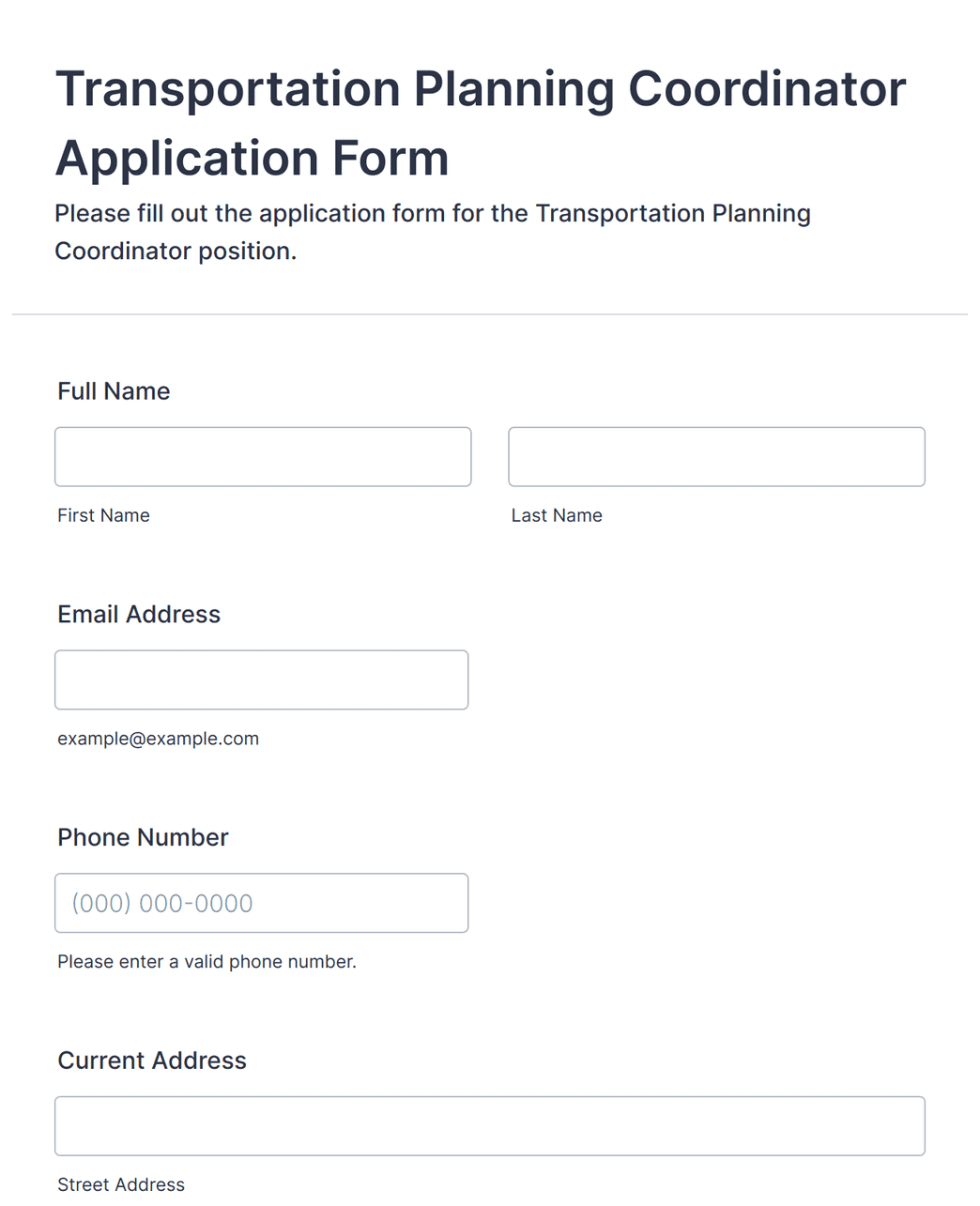980x1206 pixels.
Task: Click the valid phone number hint text
Action: [x=207, y=962]
